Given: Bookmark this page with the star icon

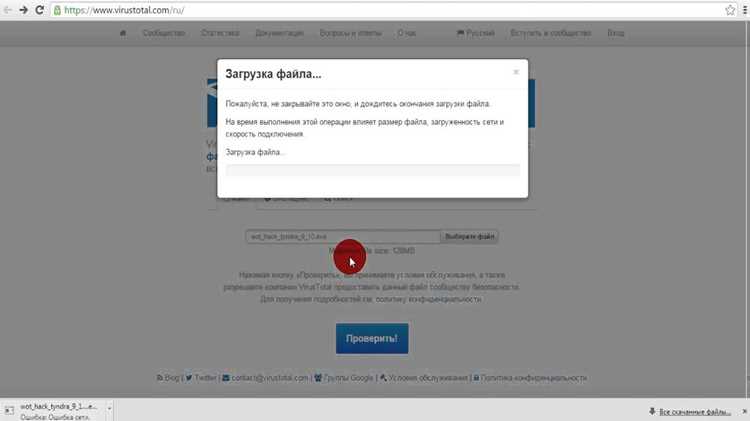Looking at the screenshot, I should pyautogui.click(x=730, y=10).
